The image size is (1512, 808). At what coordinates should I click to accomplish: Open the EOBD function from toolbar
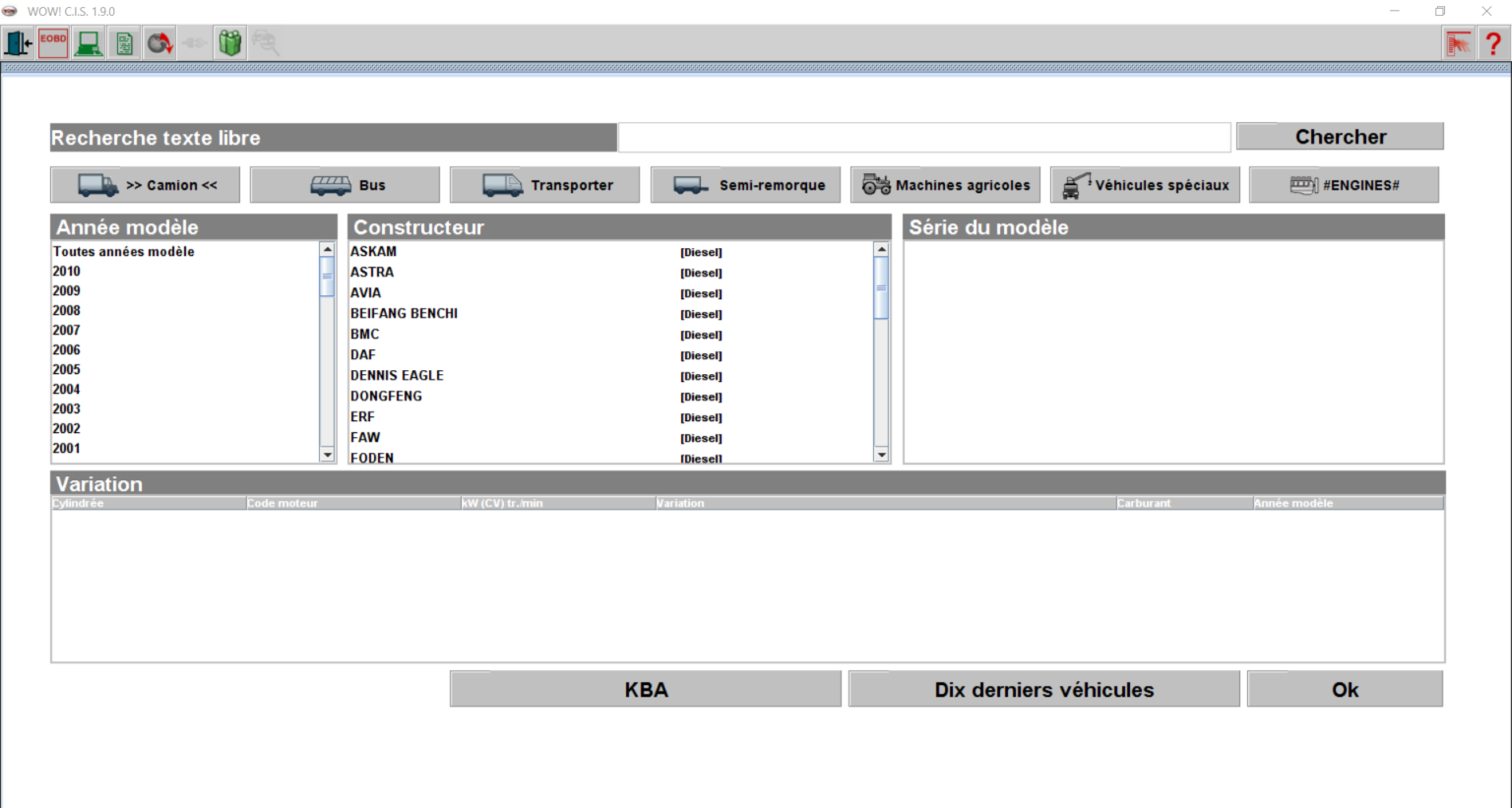coord(53,43)
